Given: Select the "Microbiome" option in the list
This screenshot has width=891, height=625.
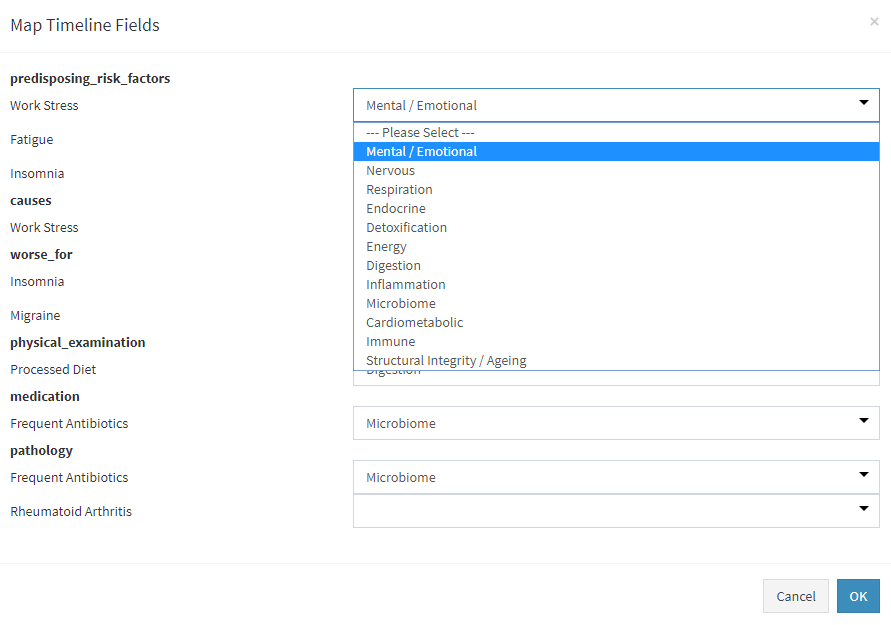Looking at the screenshot, I should tap(400, 303).
